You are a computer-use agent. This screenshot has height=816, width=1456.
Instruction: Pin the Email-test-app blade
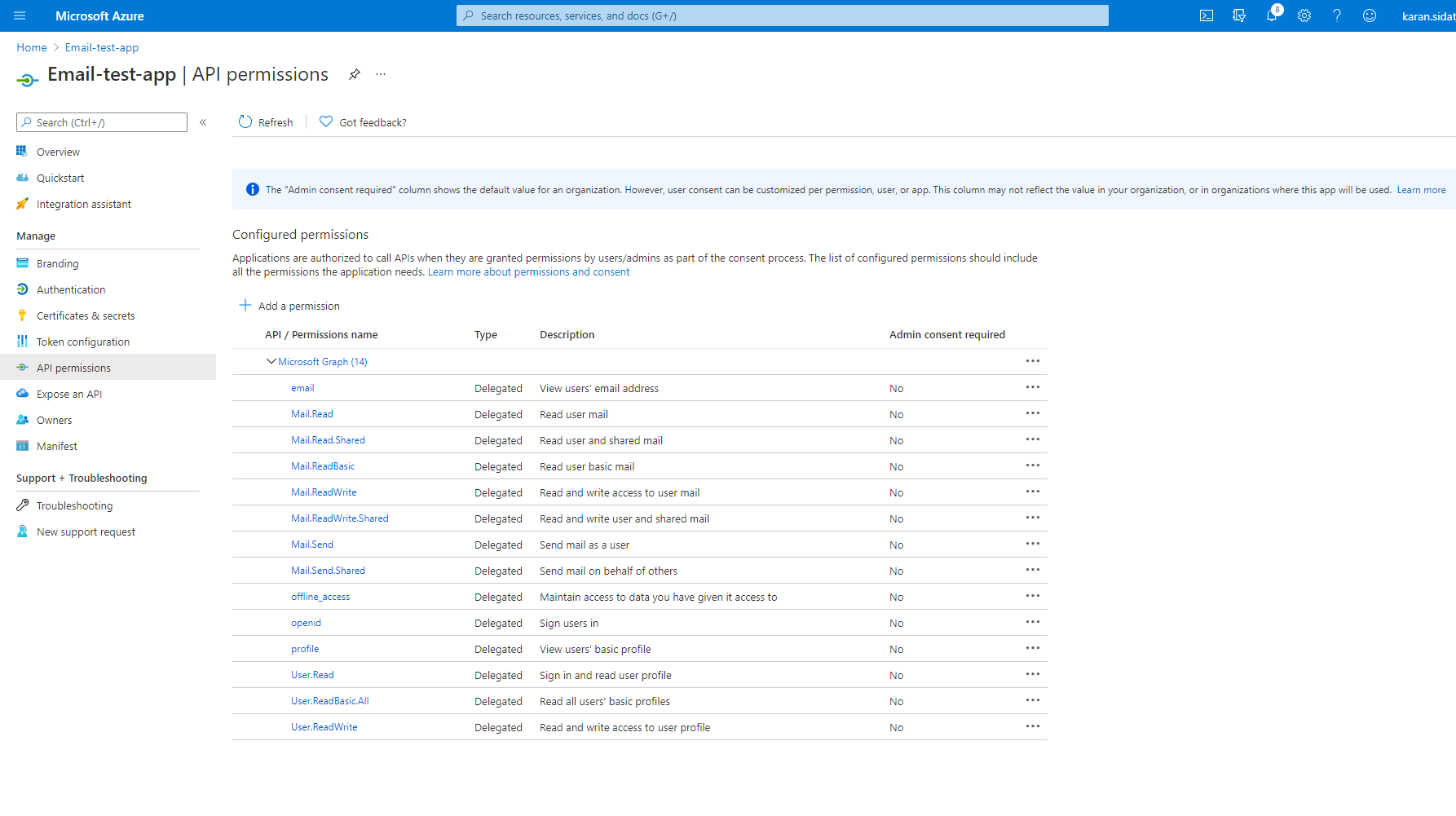[355, 74]
